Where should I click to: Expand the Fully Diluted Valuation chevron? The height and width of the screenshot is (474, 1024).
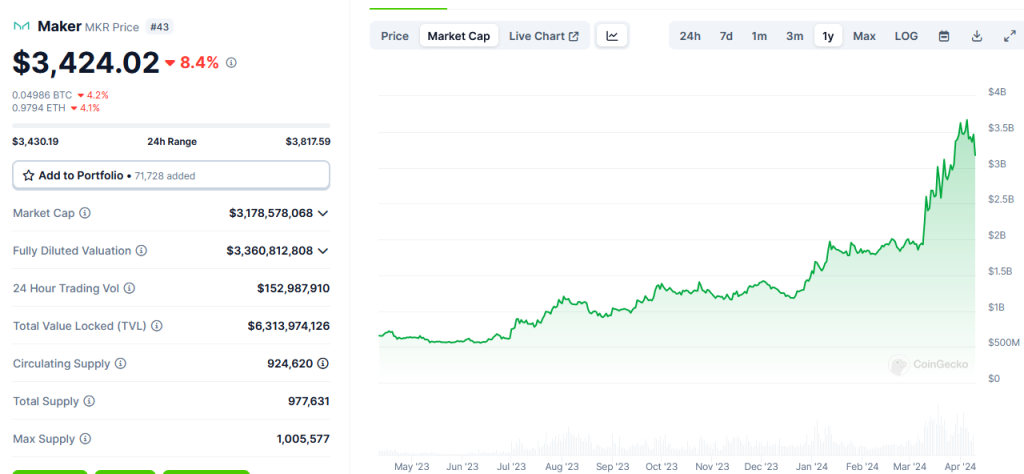pos(323,251)
